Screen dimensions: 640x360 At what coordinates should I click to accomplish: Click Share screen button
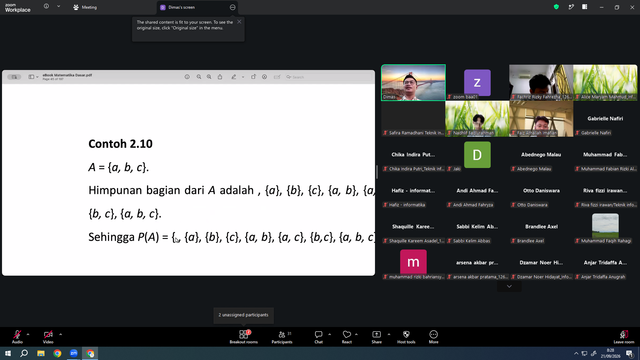(x=376, y=337)
